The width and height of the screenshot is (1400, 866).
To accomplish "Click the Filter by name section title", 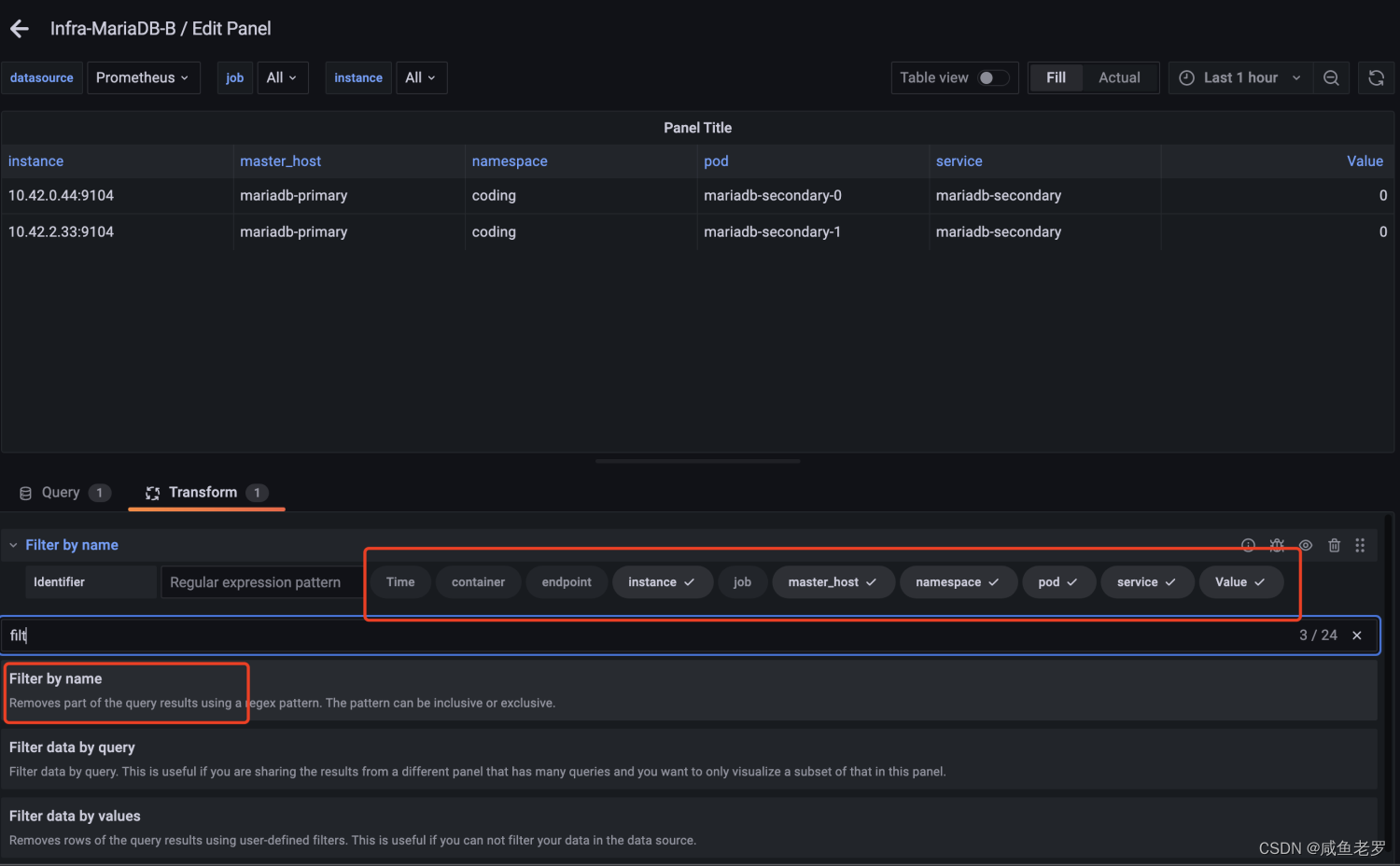I will pyautogui.click(x=72, y=545).
